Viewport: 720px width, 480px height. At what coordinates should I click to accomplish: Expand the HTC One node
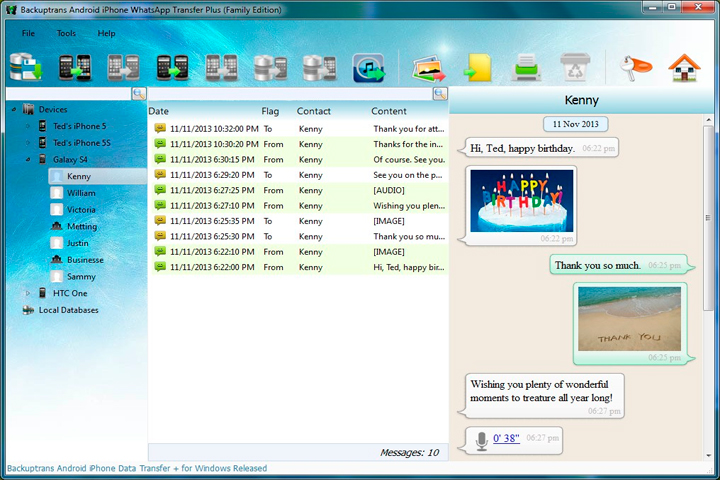point(28,293)
